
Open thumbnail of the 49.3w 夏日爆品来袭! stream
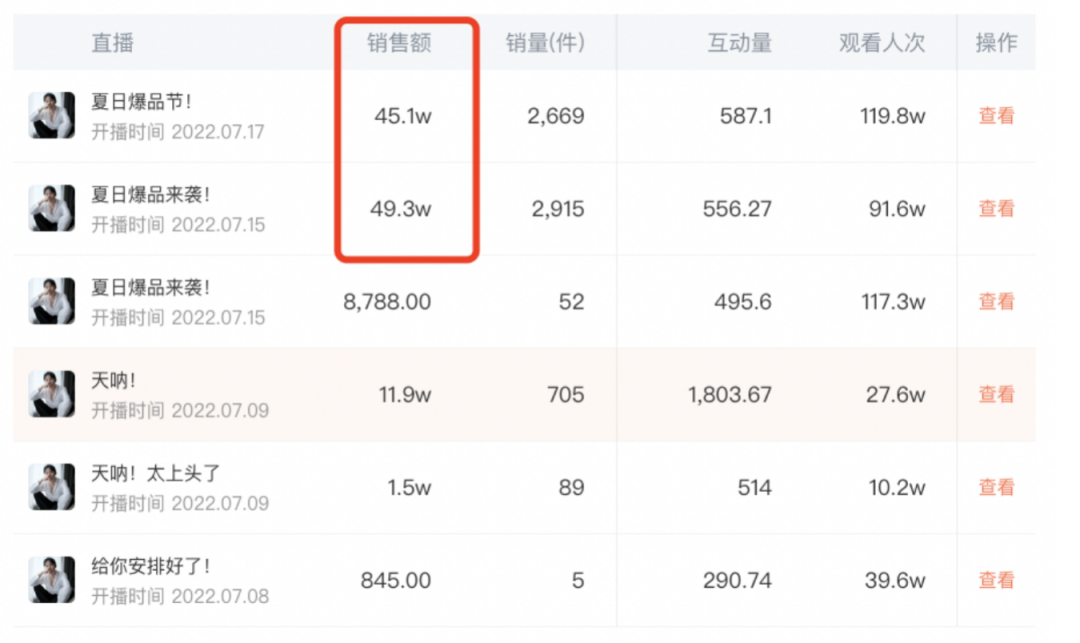(x=52, y=209)
